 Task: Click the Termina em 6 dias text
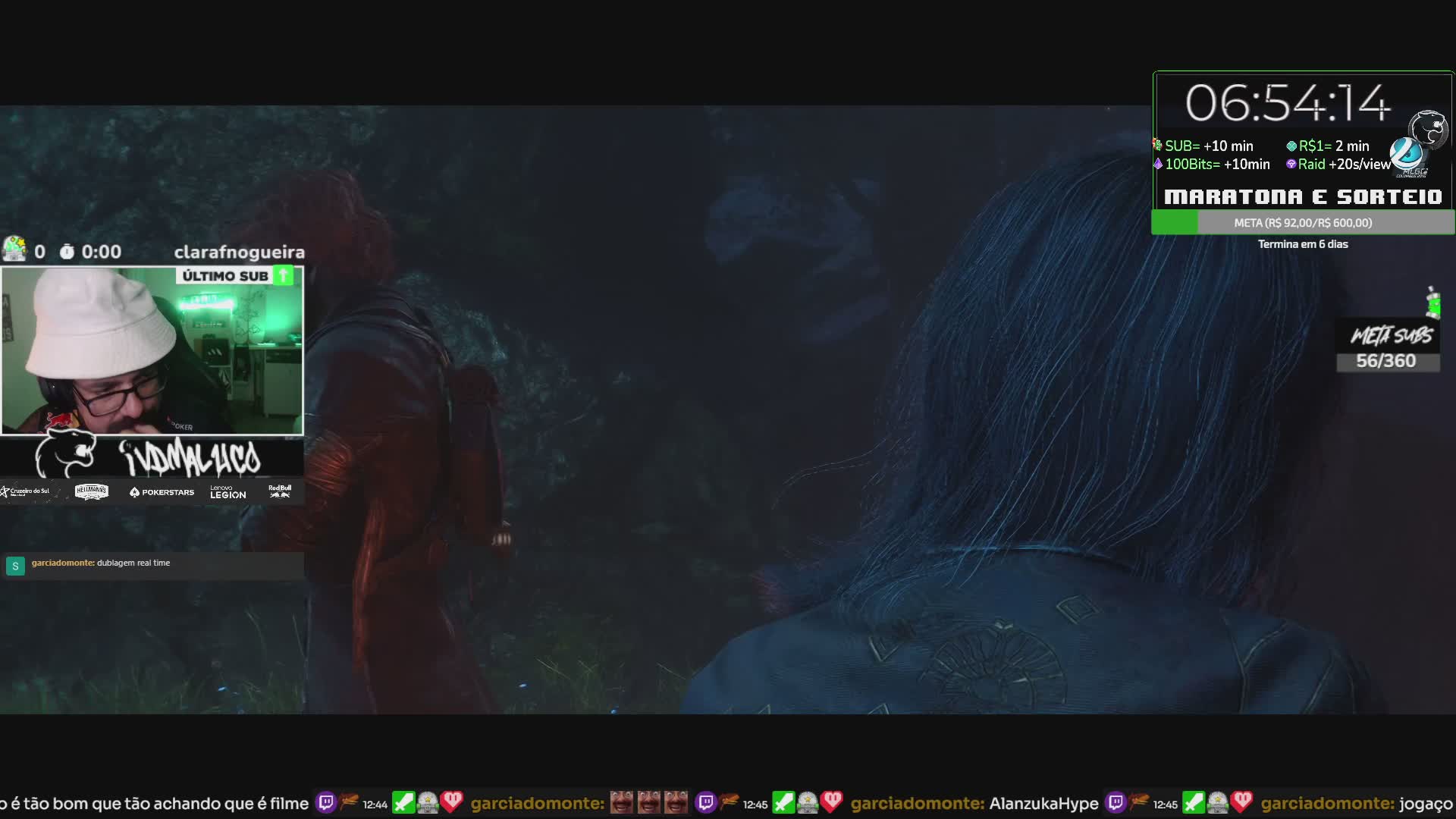pyautogui.click(x=1303, y=244)
